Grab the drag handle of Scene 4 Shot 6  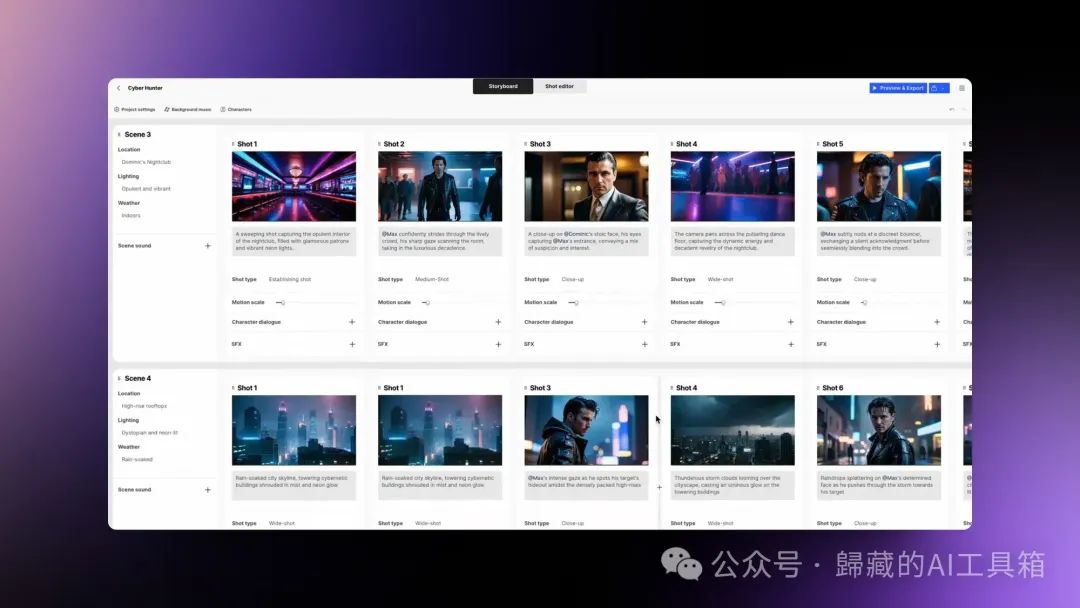coord(818,388)
